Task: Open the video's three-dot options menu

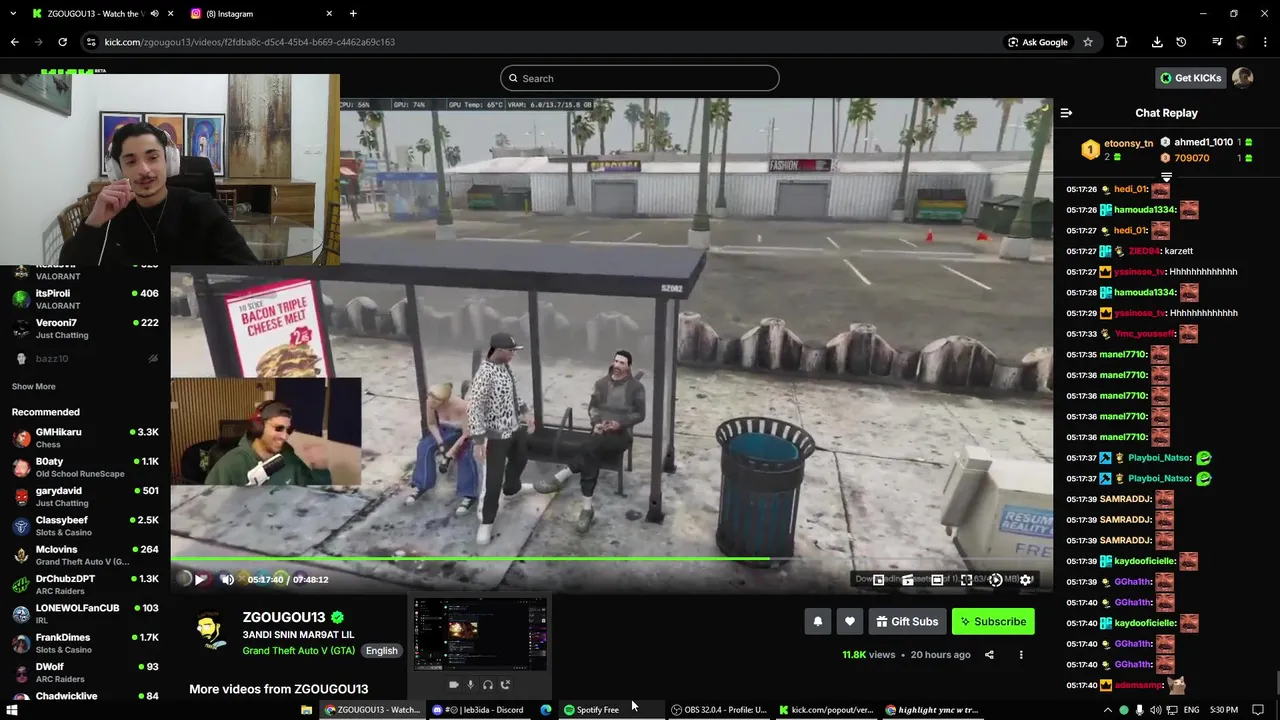Action: (x=1021, y=655)
